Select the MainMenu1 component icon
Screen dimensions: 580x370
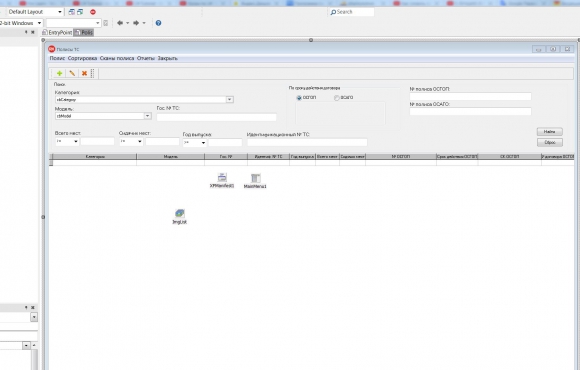[256, 178]
